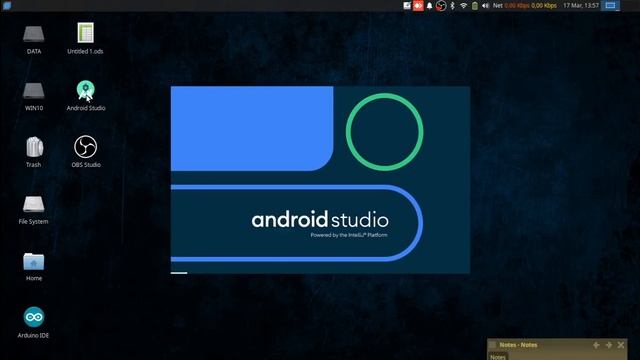Click the OBS tray icon in panel
Viewport: 640px width, 360px height.
[441, 6]
